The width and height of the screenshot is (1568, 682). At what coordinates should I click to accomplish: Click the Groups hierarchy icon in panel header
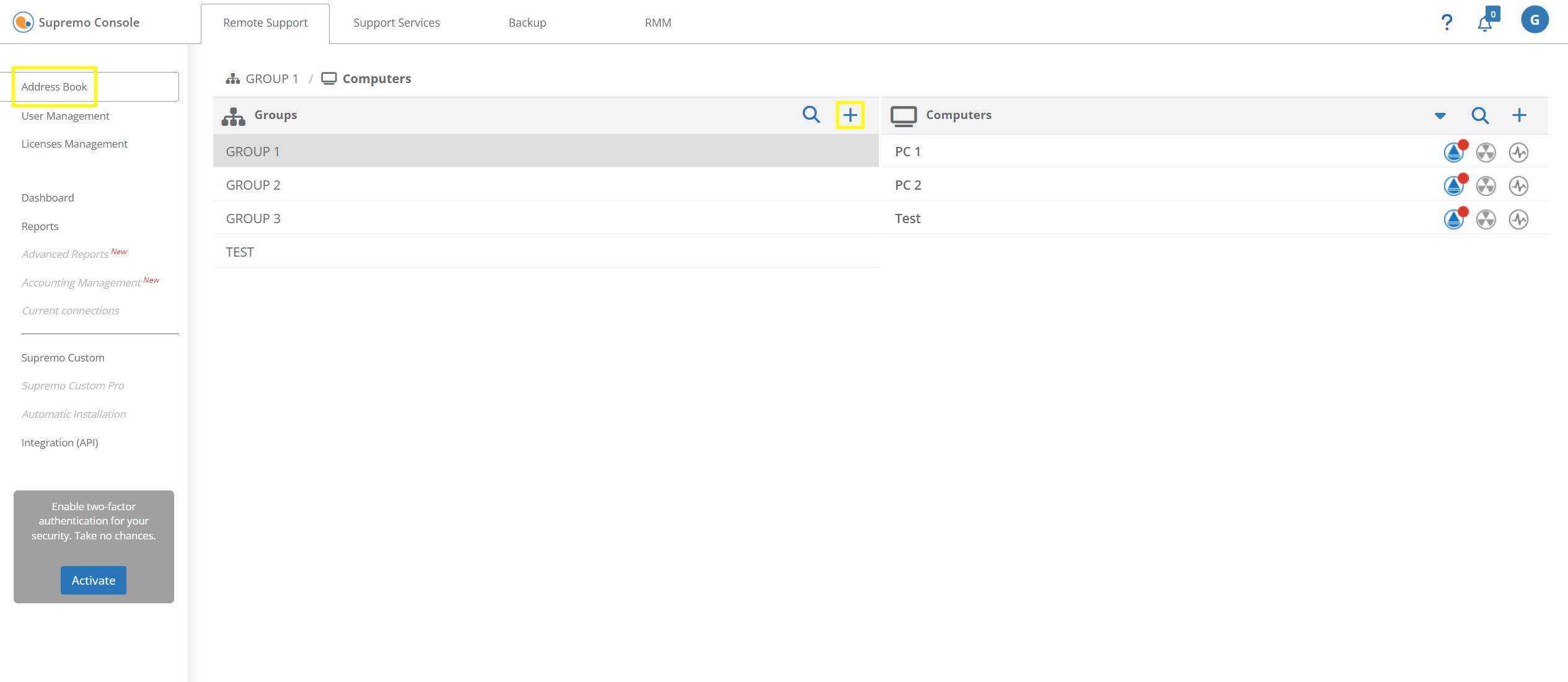(x=234, y=117)
